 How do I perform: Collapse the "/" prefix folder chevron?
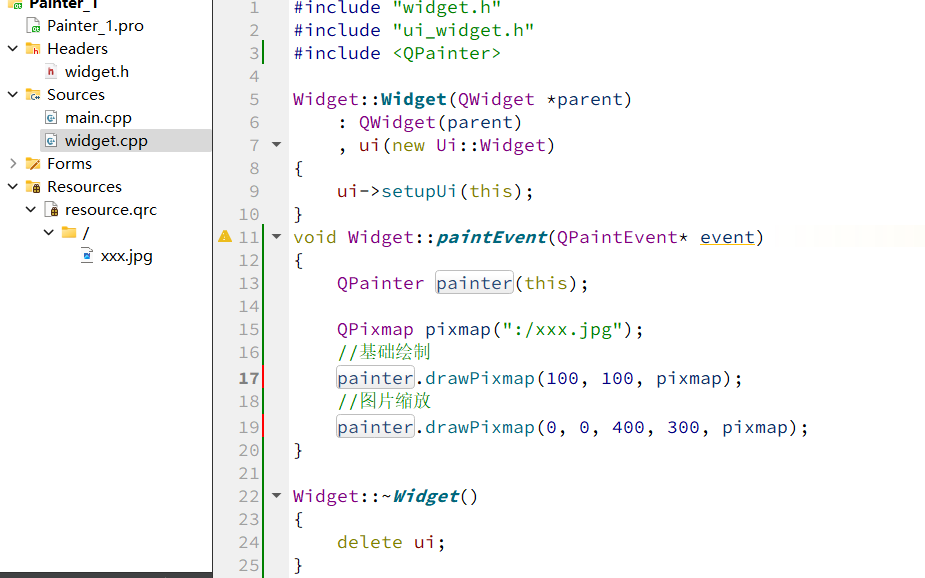click(x=49, y=232)
